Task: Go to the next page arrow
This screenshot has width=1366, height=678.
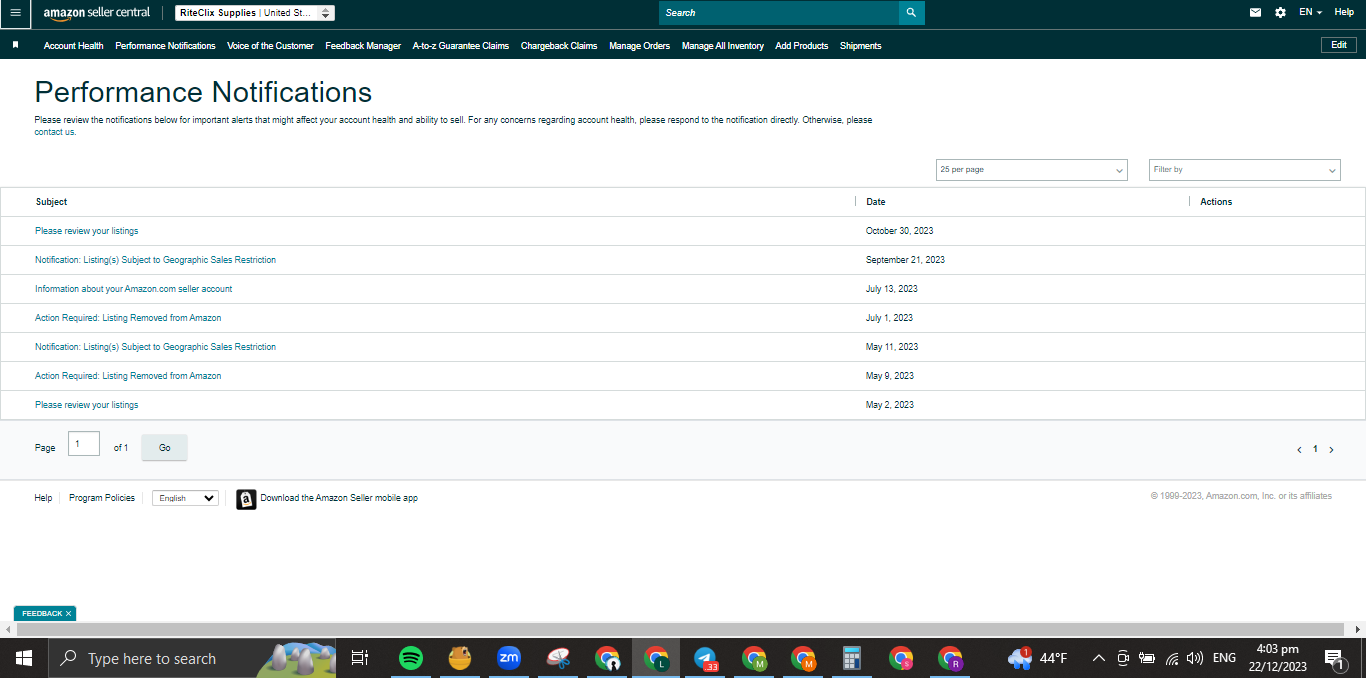Action: 1331,450
